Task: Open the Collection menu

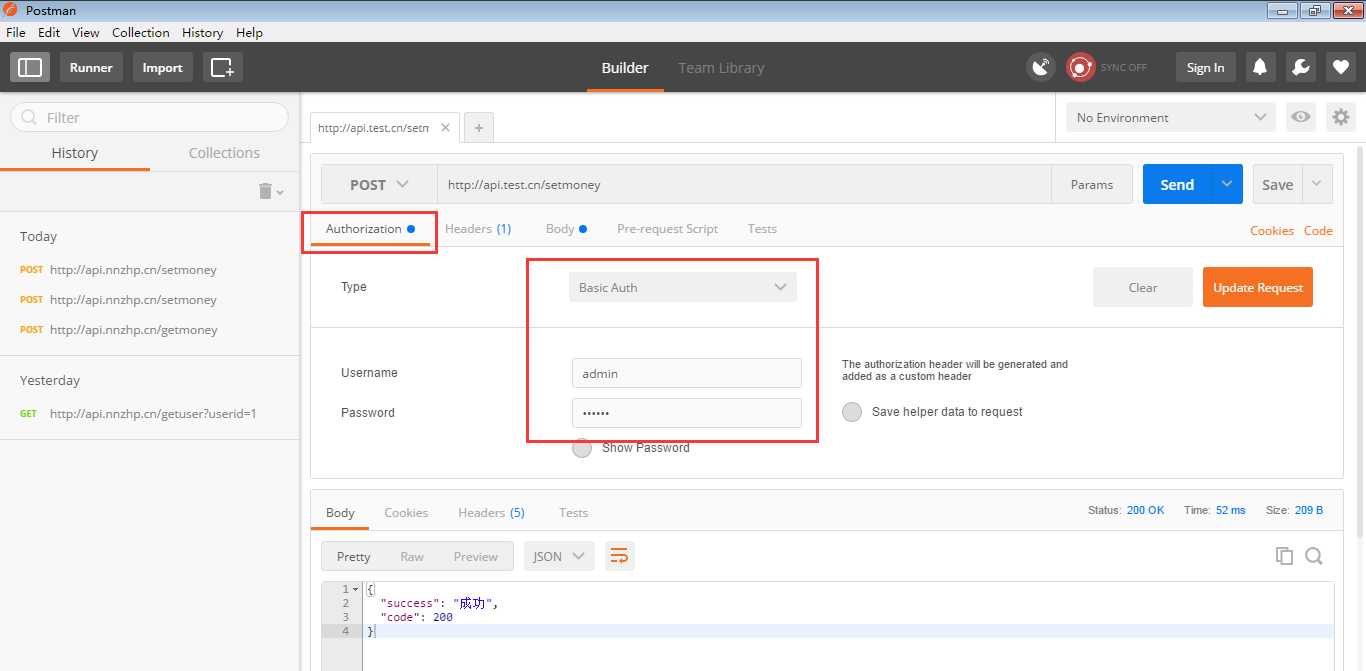Action: pos(141,32)
